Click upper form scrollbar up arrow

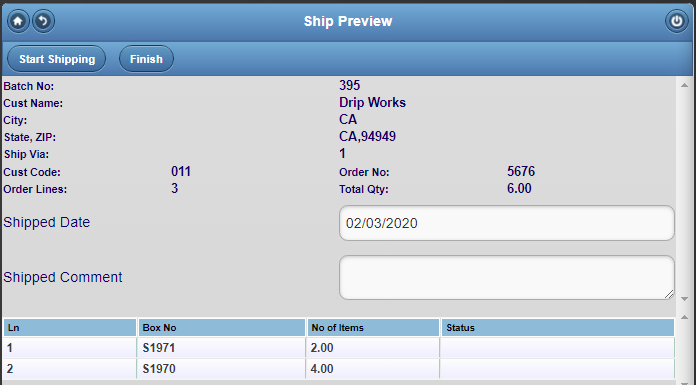coord(684,85)
